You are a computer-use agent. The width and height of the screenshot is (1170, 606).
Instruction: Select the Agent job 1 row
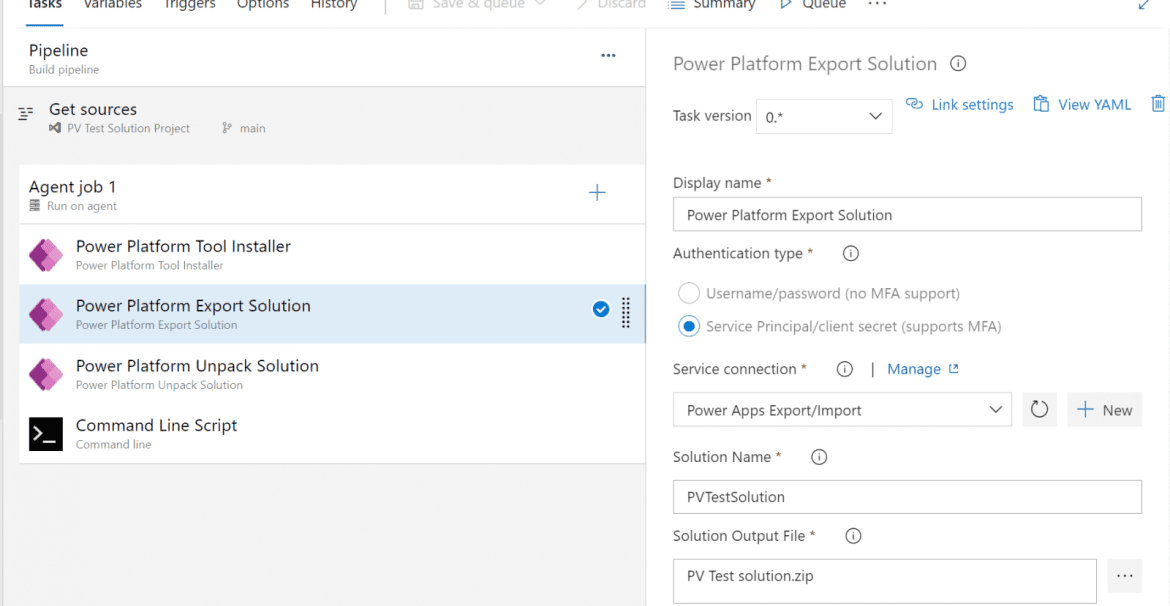pos(332,194)
